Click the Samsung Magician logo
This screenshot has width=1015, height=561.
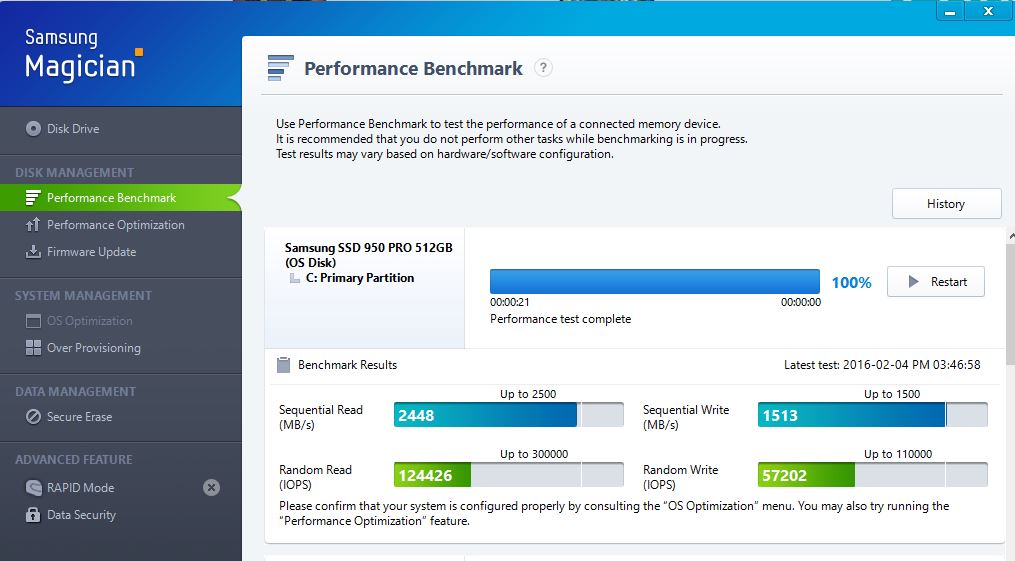[x=83, y=56]
